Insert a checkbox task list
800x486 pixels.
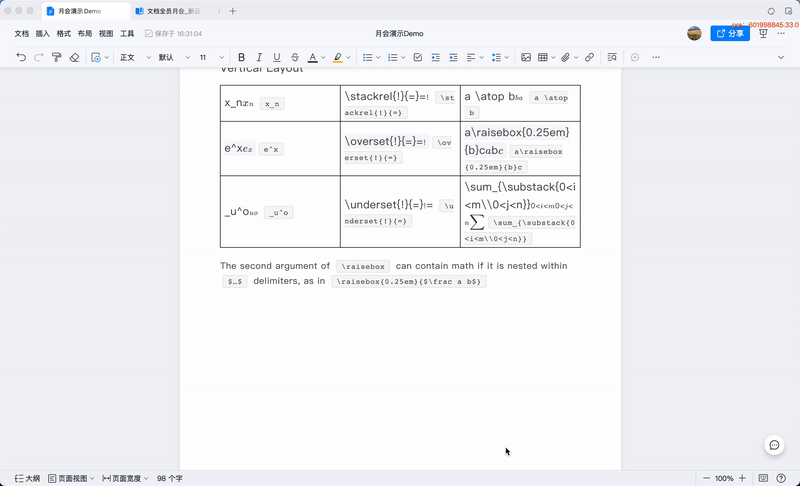(x=417, y=57)
